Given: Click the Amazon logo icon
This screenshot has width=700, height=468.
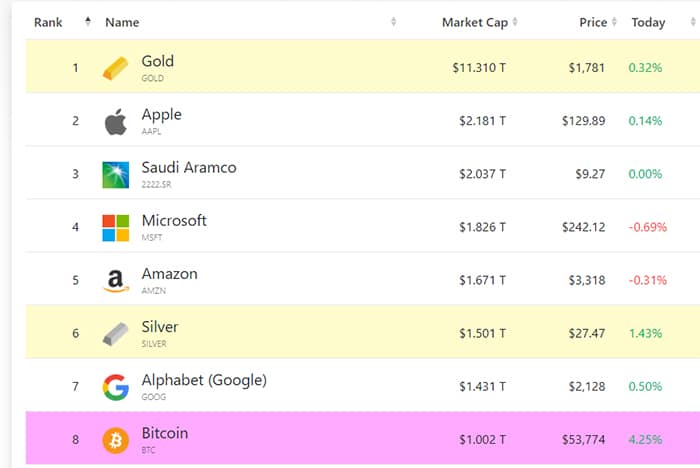Looking at the screenshot, I should tap(116, 281).
